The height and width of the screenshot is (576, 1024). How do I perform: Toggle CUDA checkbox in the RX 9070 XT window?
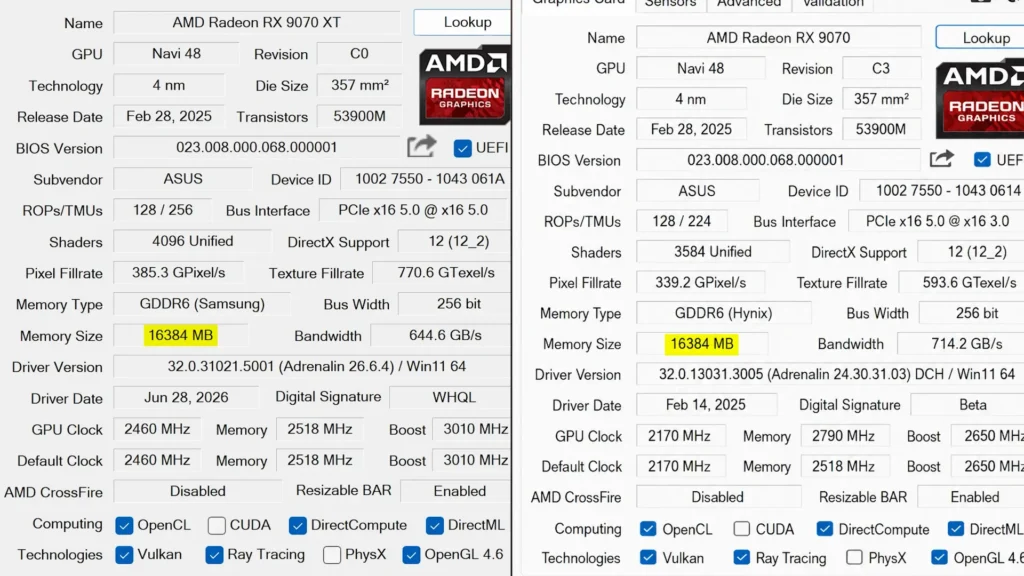click(x=217, y=525)
